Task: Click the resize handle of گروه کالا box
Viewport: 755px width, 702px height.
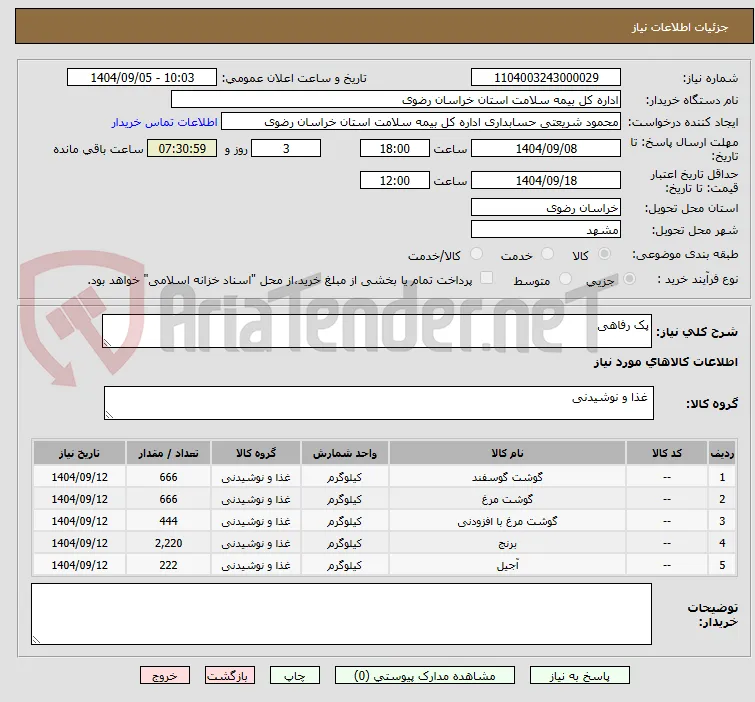Action: [x=109, y=414]
